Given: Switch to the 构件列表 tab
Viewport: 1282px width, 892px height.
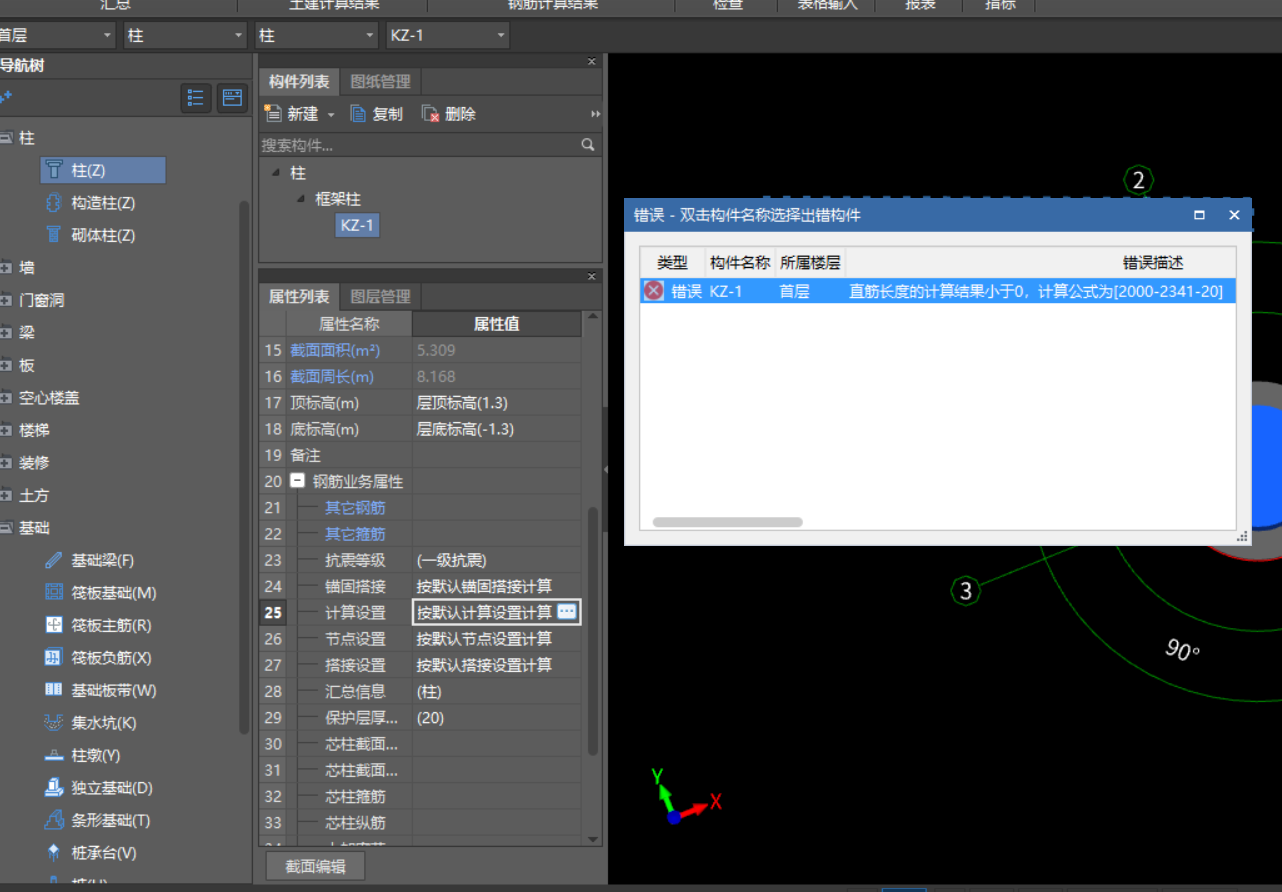Looking at the screenshot, I should pyautogui.click(x=299, y=82).
